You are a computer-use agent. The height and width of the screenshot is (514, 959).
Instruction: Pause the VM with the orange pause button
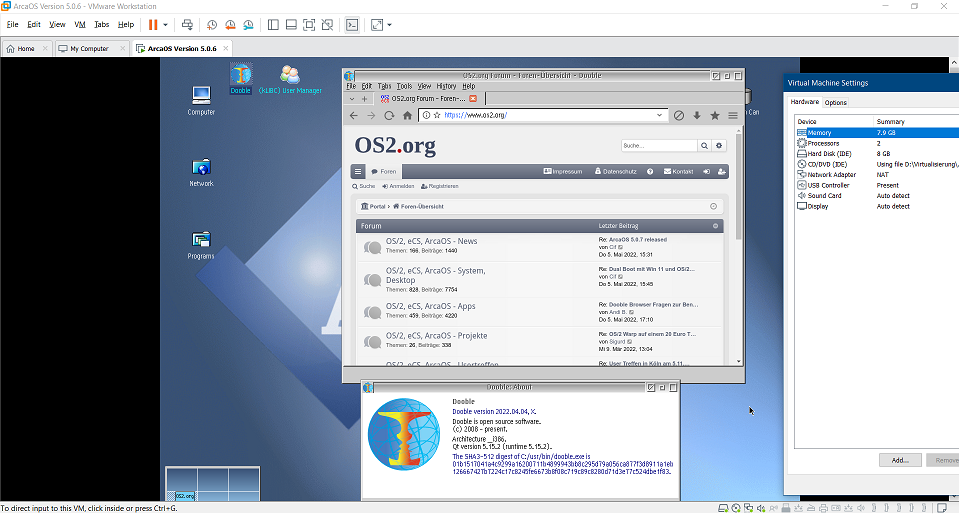(x=153, y=24)
